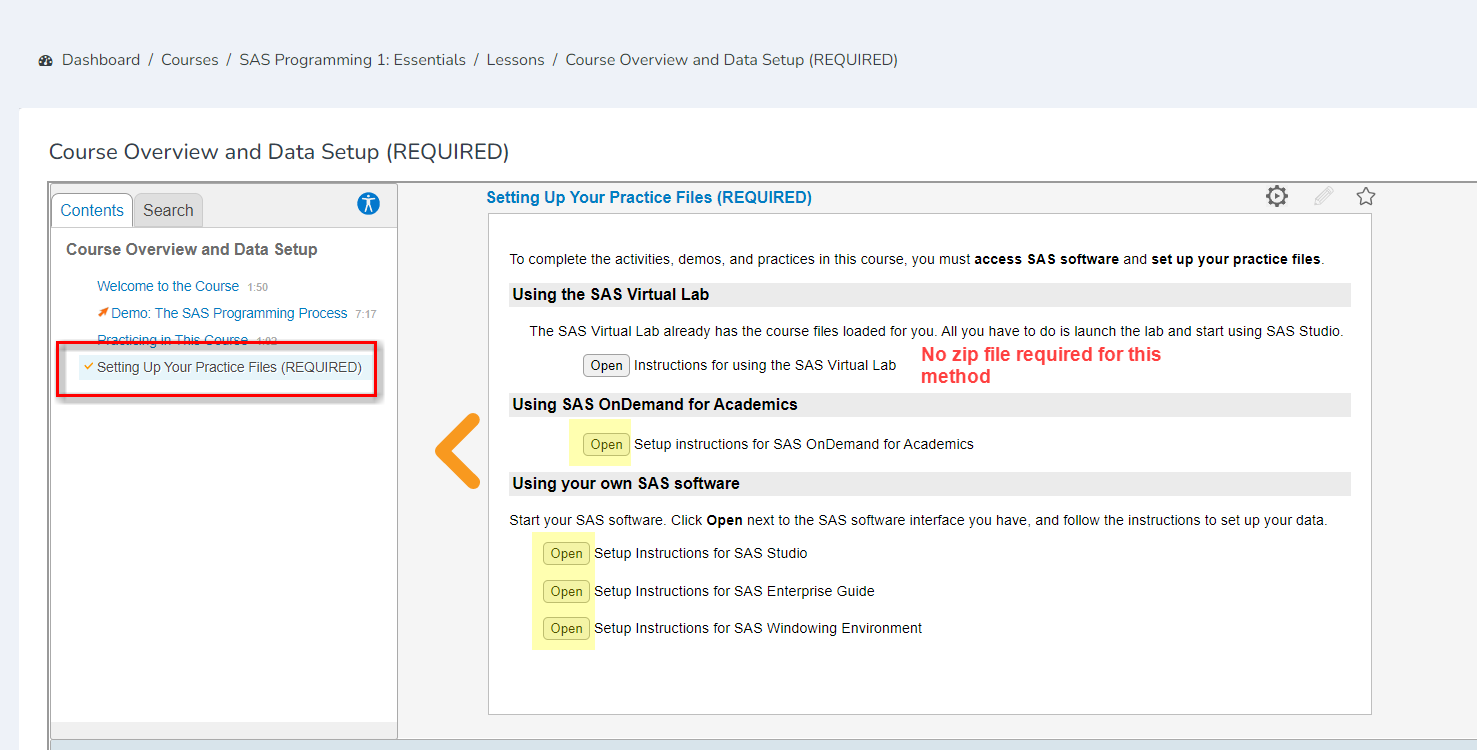Click the orange demo icon beside SAS Programming Process

103,312
